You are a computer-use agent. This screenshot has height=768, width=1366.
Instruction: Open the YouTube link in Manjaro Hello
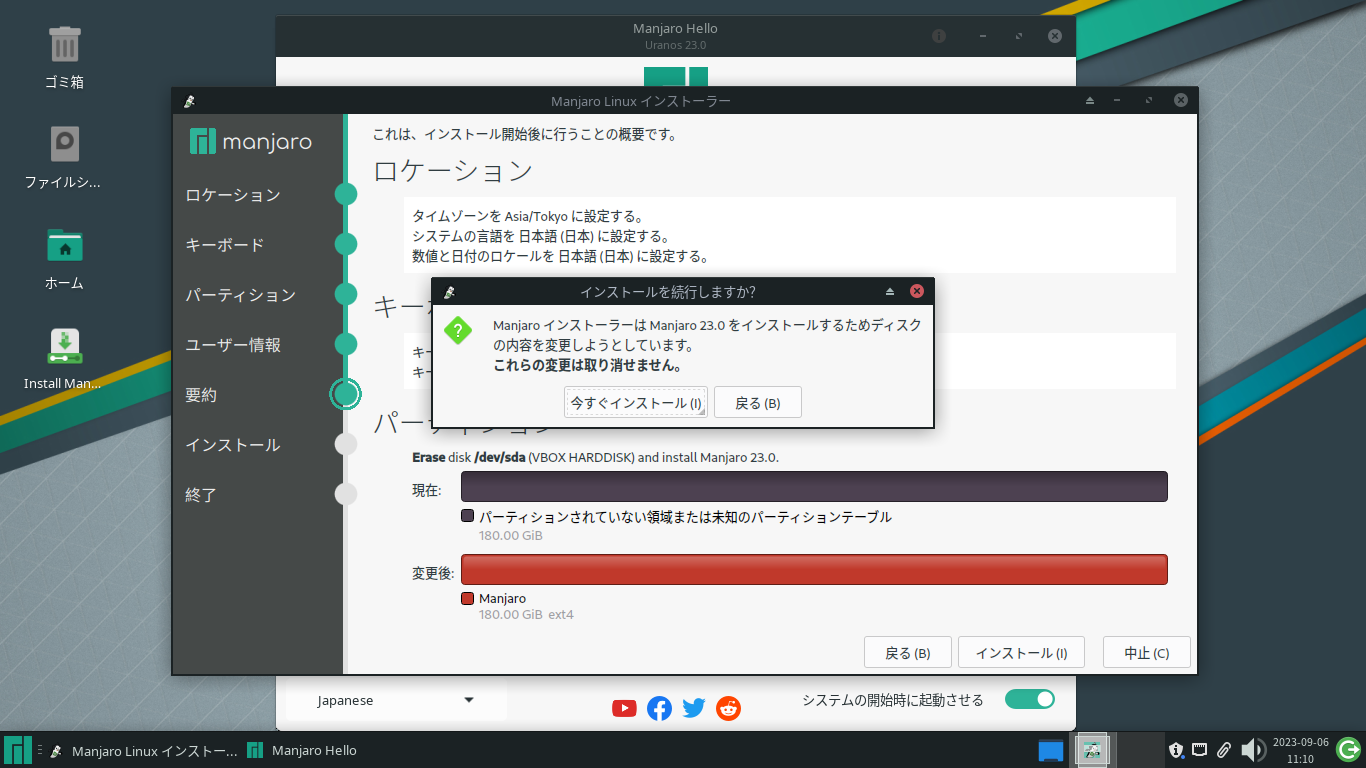point(624,708)
